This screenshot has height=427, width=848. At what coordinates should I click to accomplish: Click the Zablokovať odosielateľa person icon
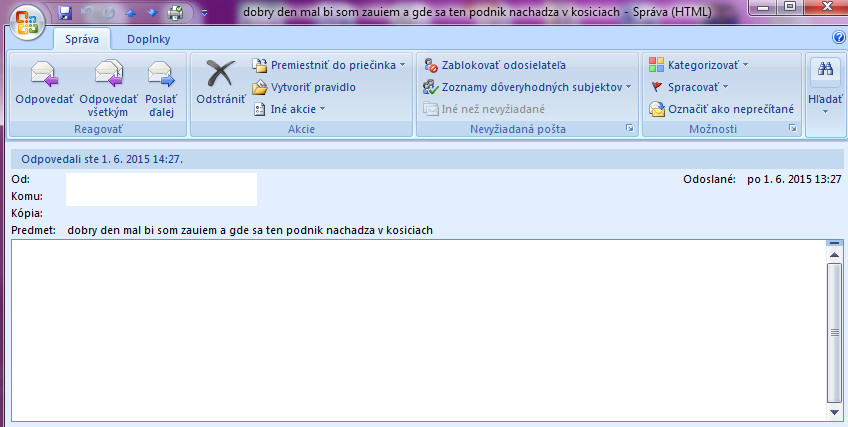pyautogui.click(x=430, y=65)
